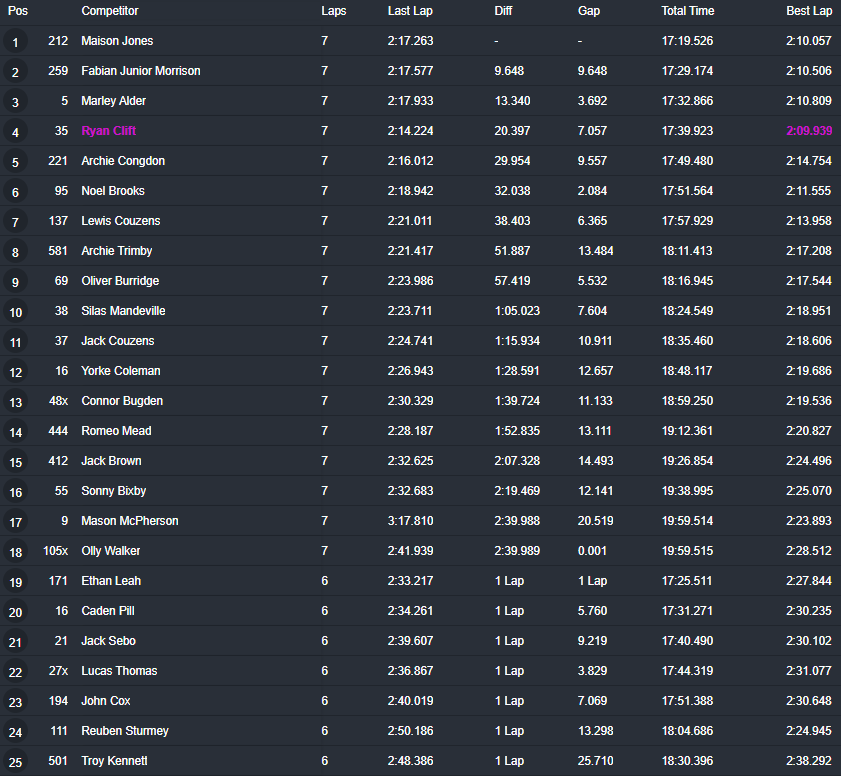Image resolution: width=841 pixels, height=776 pixels.
Task: Select competitor Maison Jones
Action: click(117, 41)
